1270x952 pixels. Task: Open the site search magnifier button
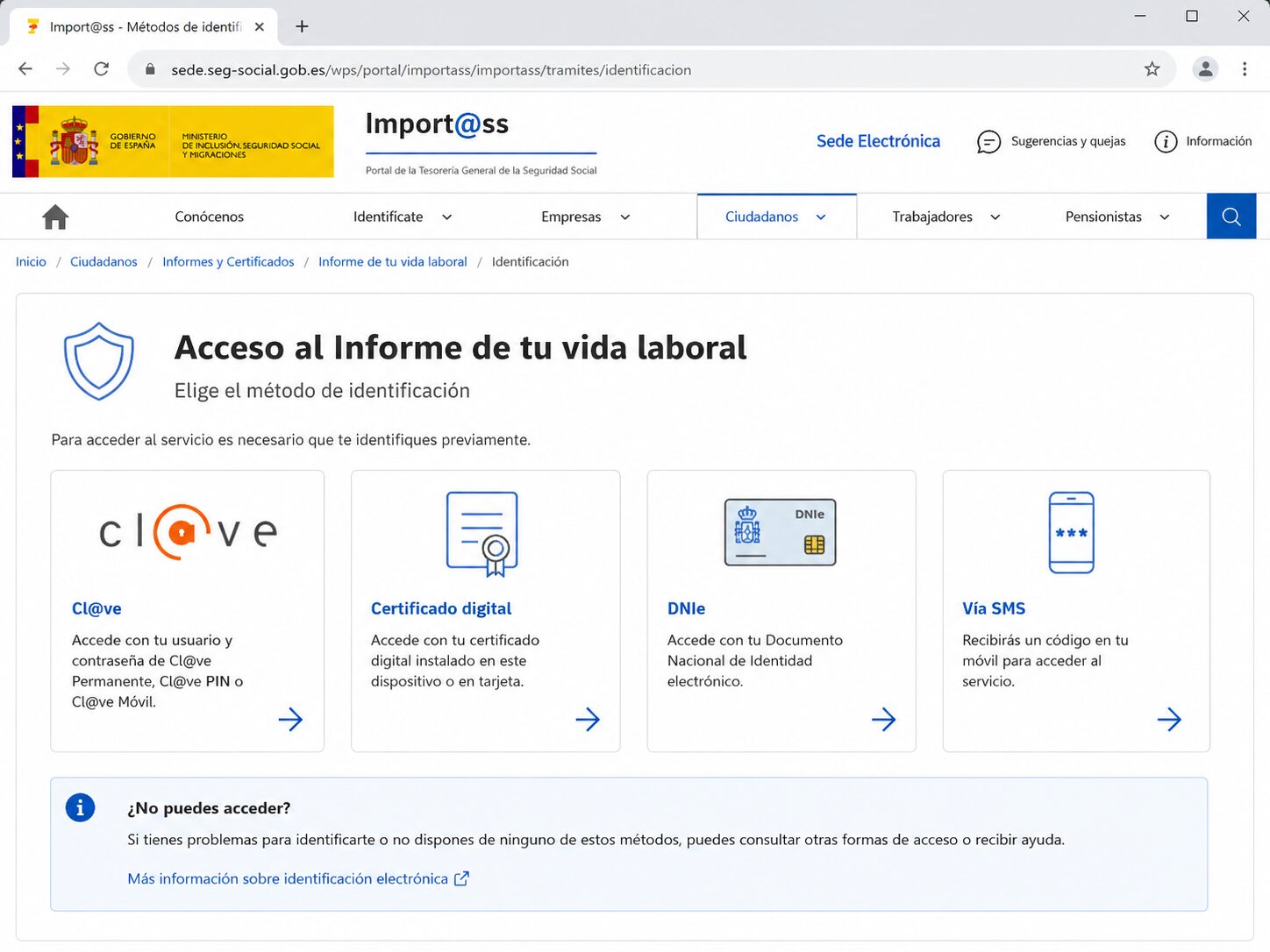tap(1231, 217)
